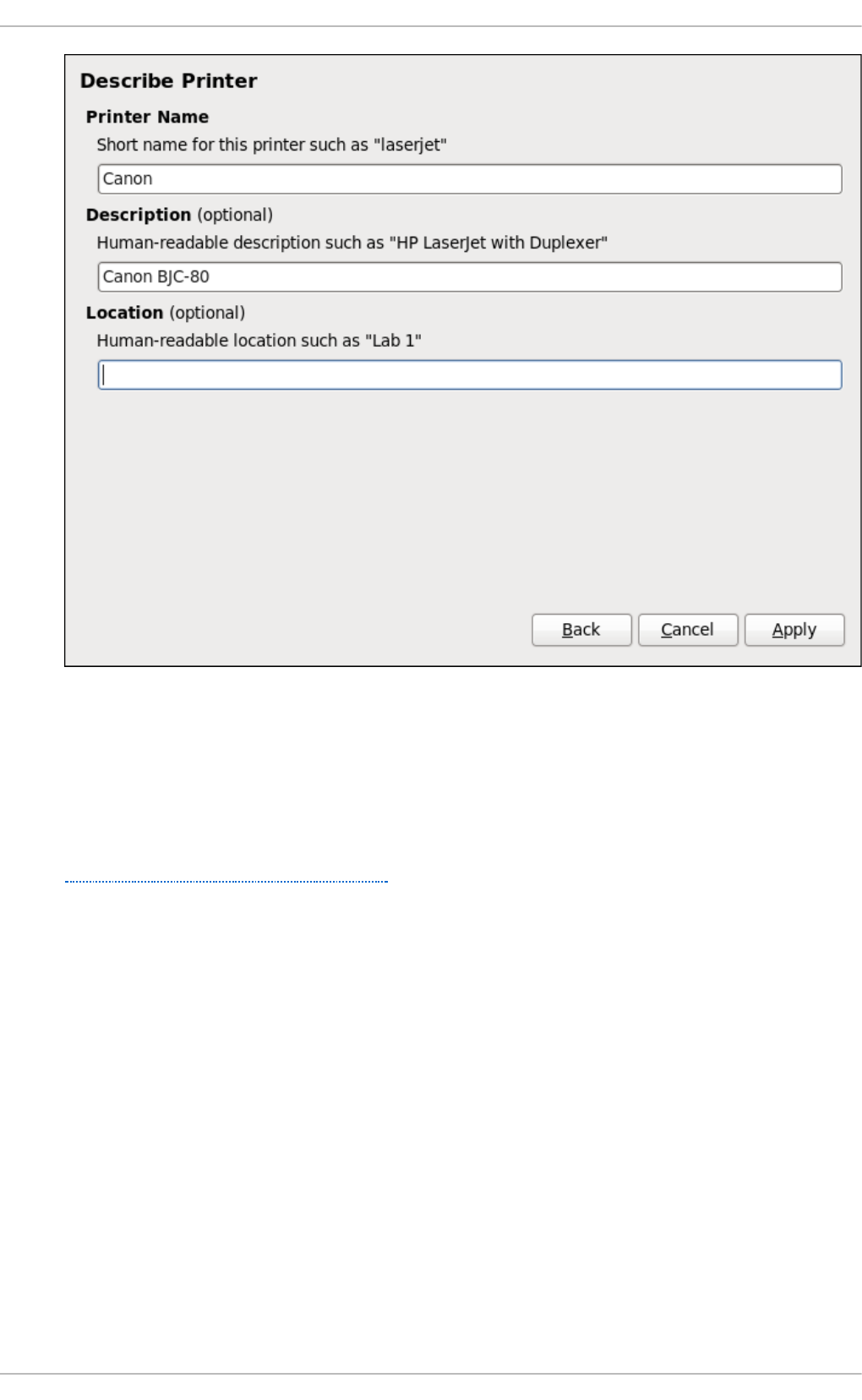Focus the Printer Name field containing Canon

pyautogui.click(x=470, y=179)
